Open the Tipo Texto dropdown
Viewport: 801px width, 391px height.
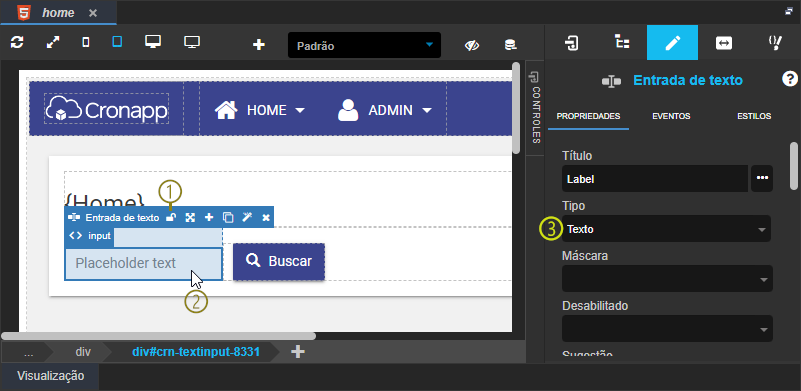point(666,228)
